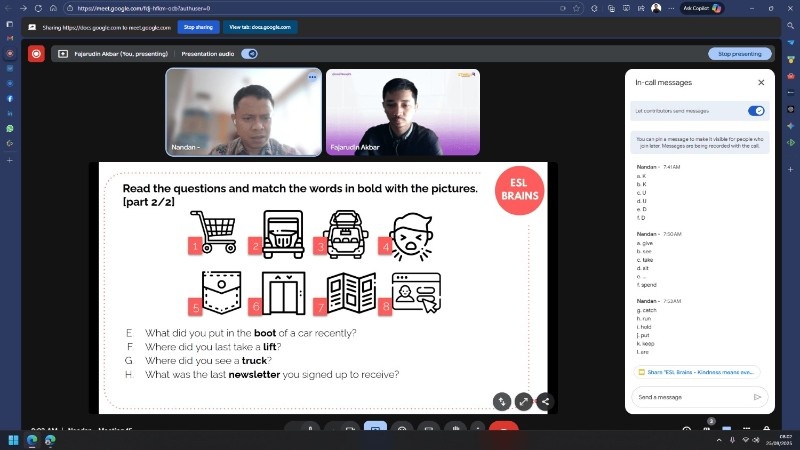Click the browser back arrow
Screen dimensions: 800x450
click(x=8, y=8)
